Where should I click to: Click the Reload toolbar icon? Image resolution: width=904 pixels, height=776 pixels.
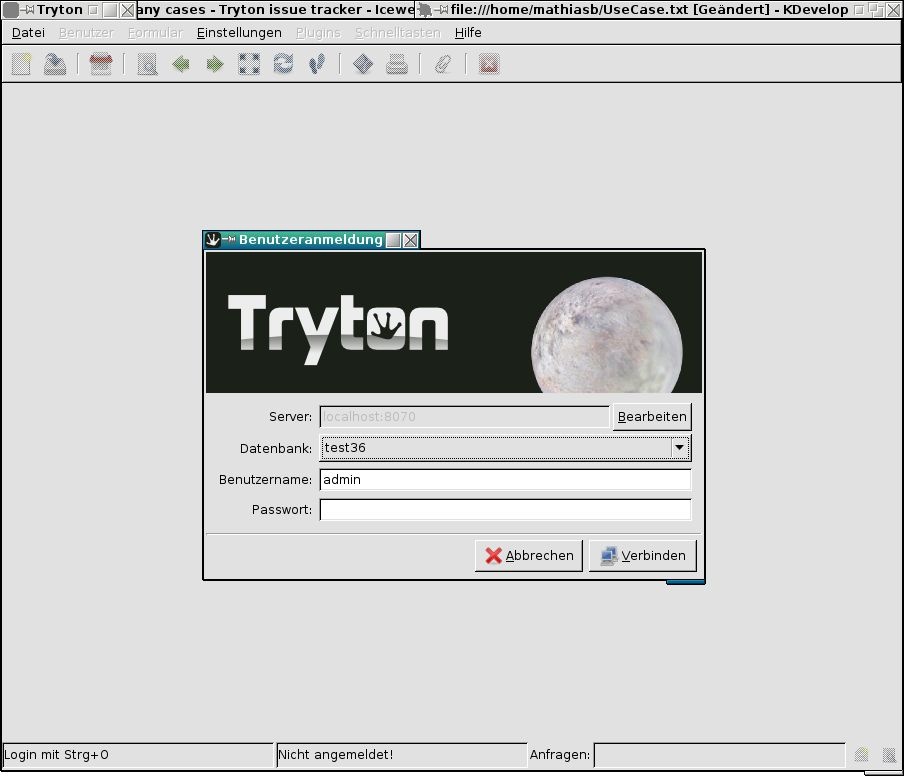(x=283, y=65)
